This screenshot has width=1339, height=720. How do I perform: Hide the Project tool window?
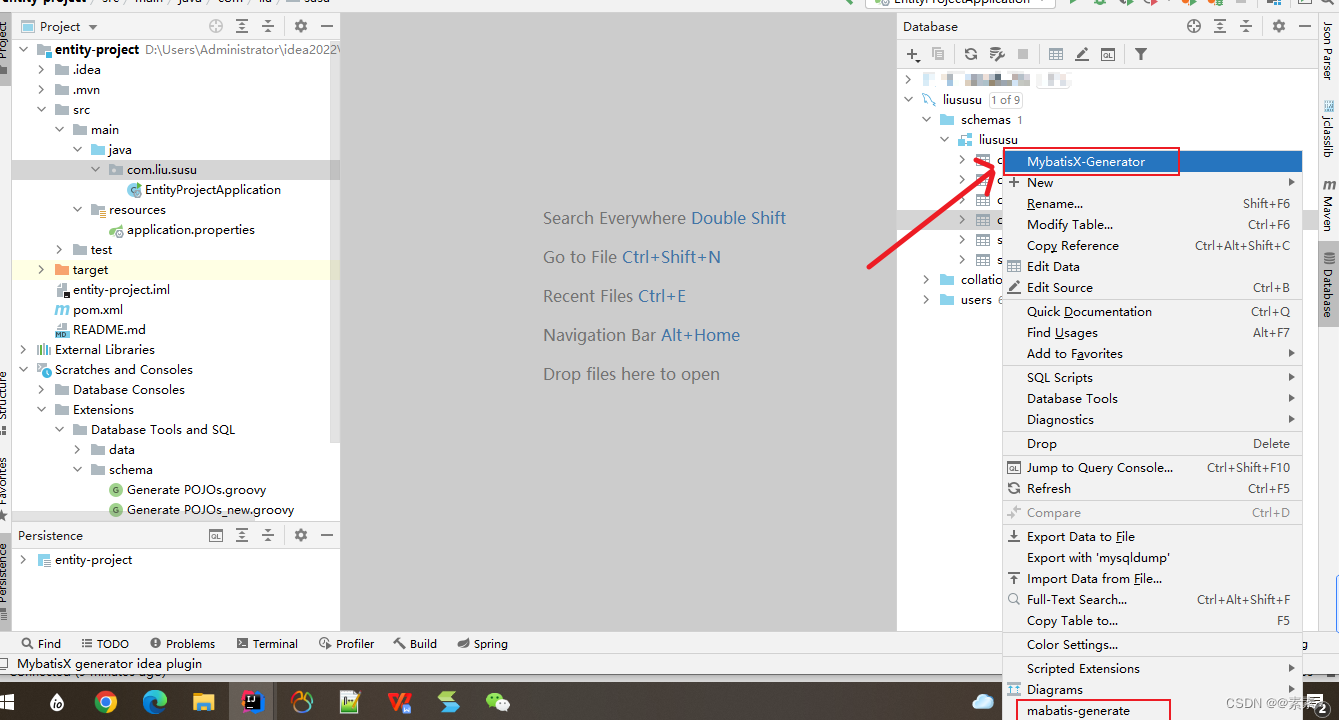click(x=325, y=27)
